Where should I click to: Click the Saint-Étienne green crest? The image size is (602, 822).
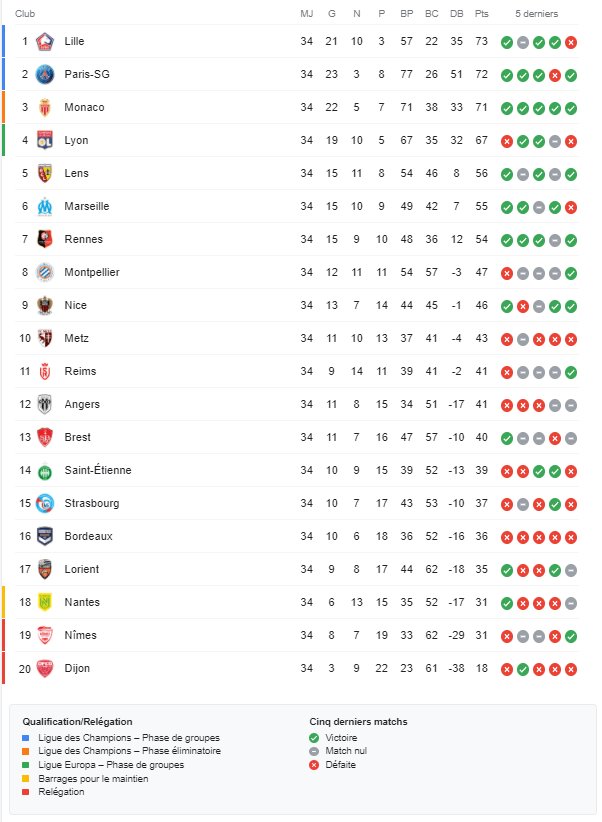(x=45, y=471)
